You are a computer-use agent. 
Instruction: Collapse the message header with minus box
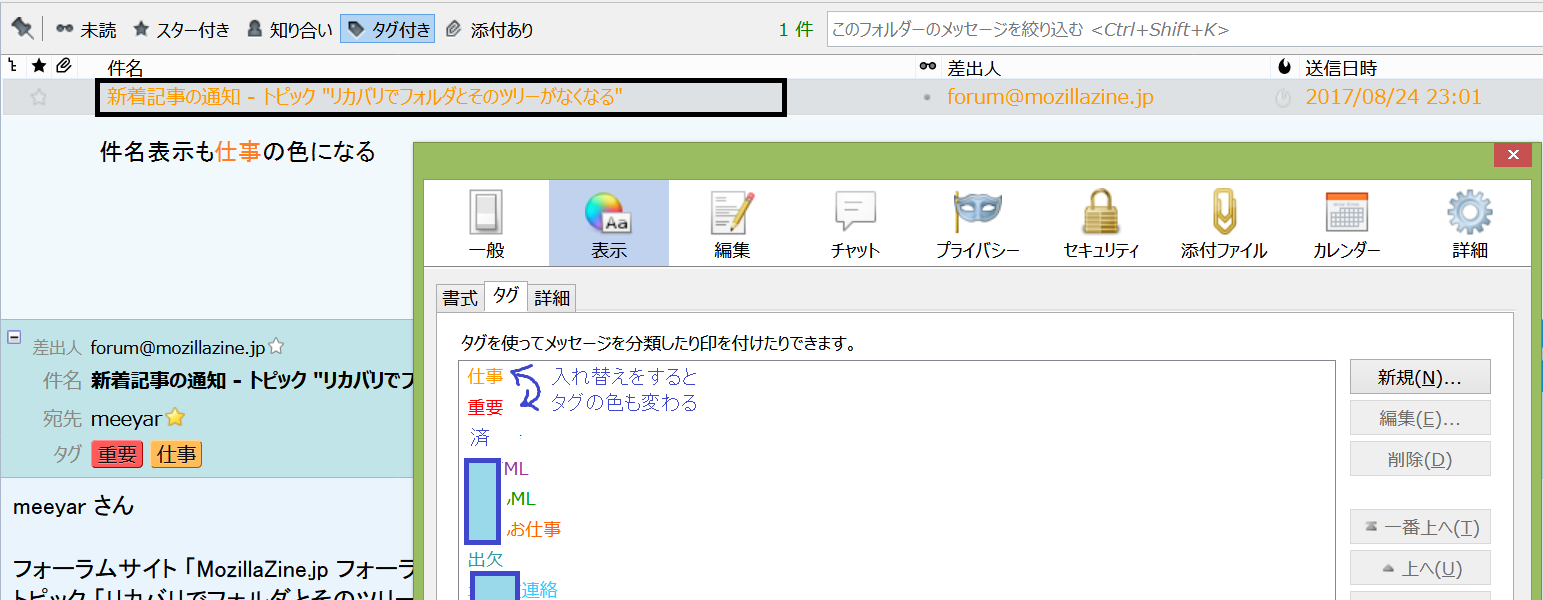point(14,338)
